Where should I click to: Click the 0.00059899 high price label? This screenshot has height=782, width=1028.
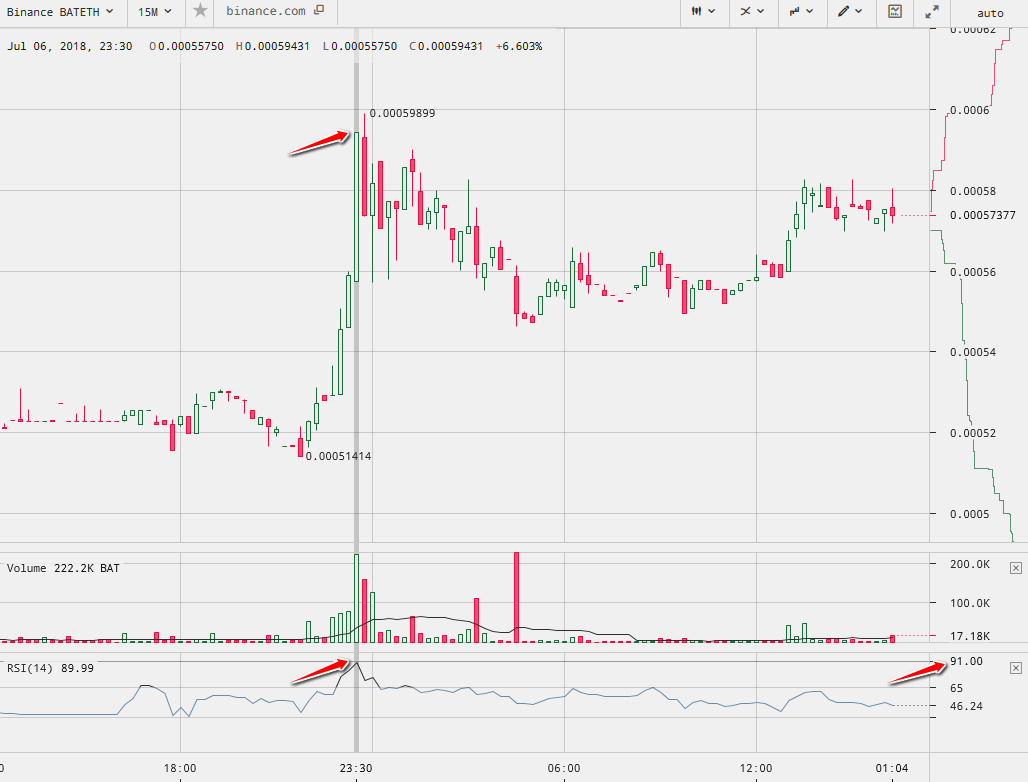pos(402,114)
